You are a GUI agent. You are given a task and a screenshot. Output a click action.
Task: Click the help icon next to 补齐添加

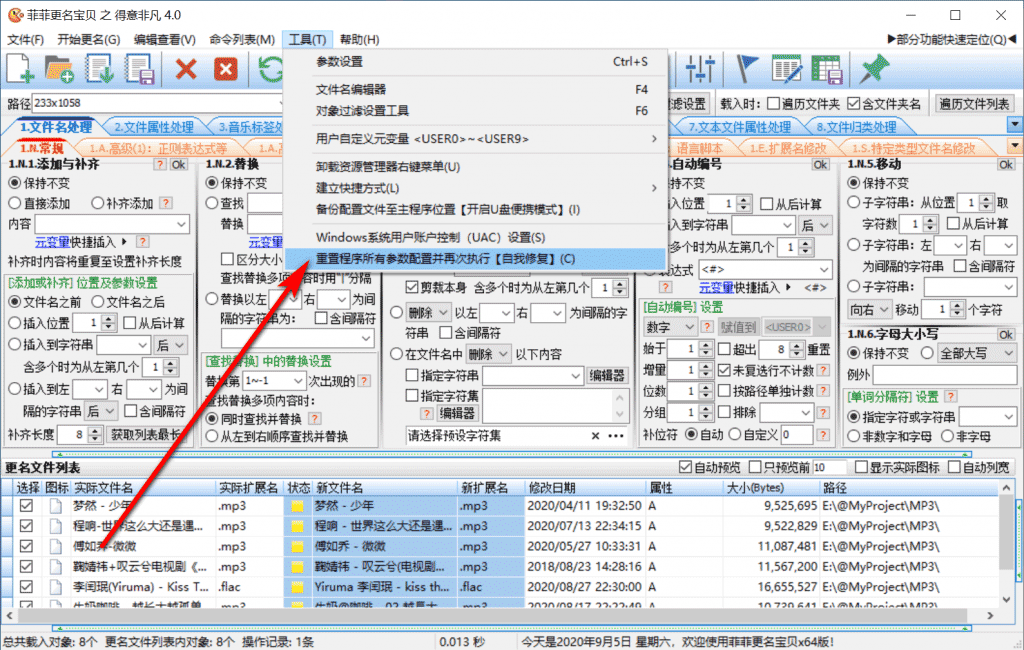point(167,203)
